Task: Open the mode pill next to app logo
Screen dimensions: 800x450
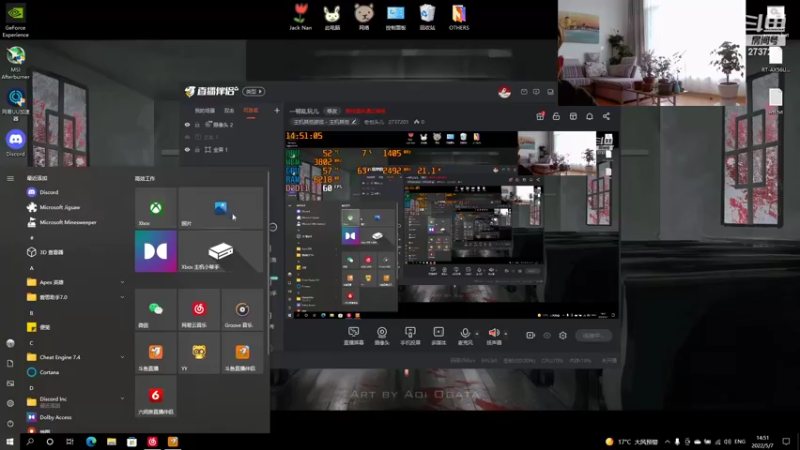Action: pos(254,91)
